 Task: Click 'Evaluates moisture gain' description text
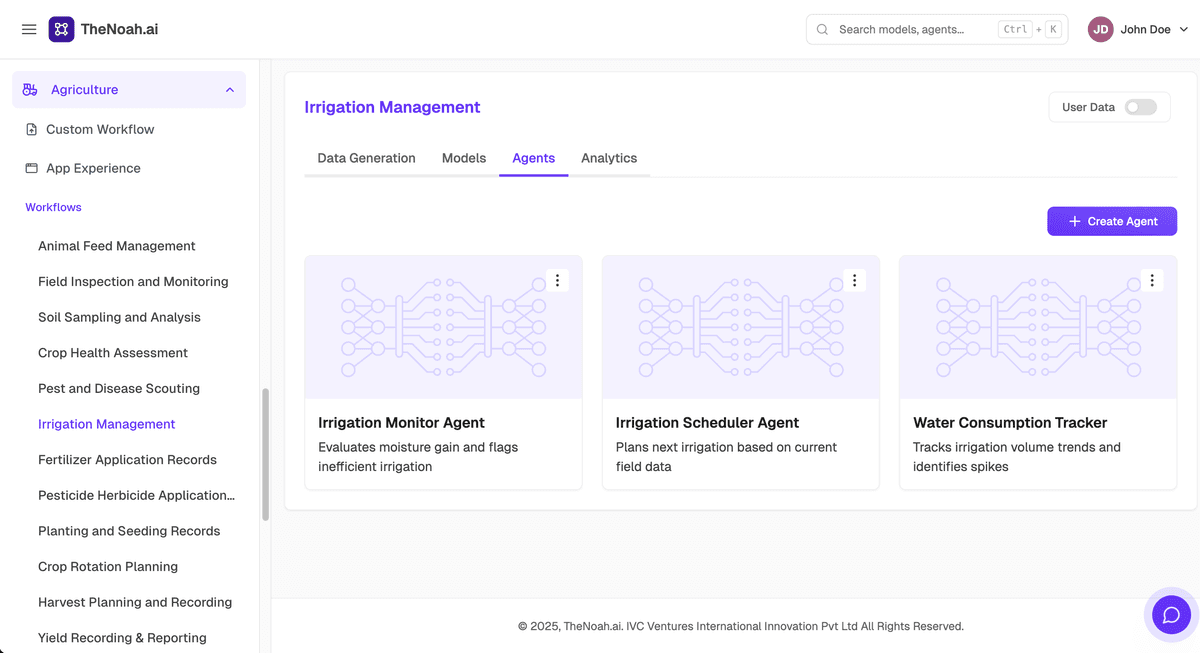(418, 457)
